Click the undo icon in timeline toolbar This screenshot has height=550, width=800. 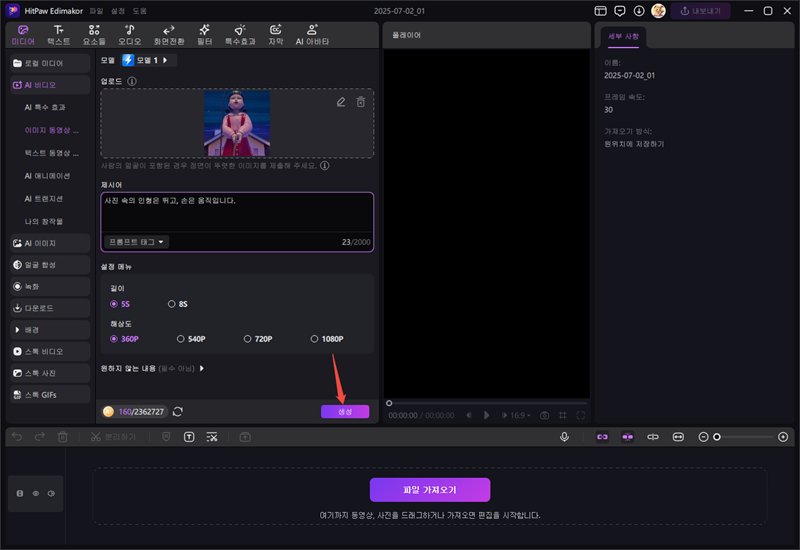click(17, 437)
